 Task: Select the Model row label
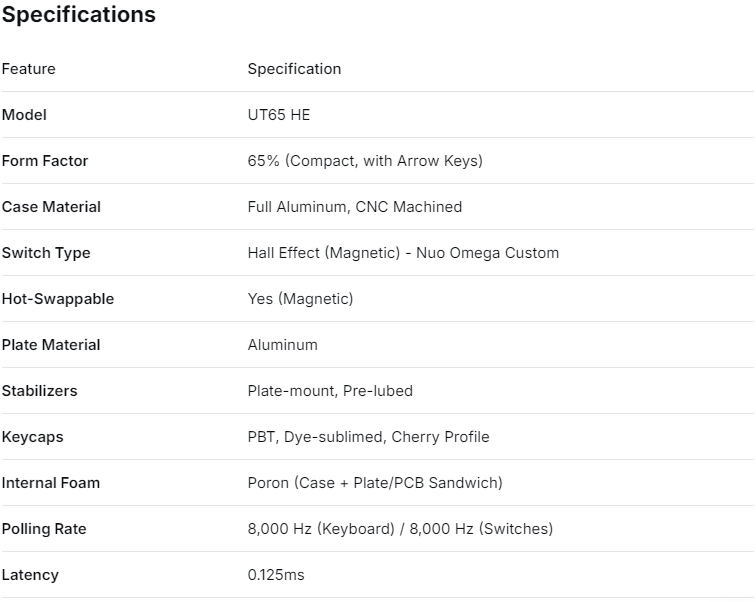pos(24,115)
